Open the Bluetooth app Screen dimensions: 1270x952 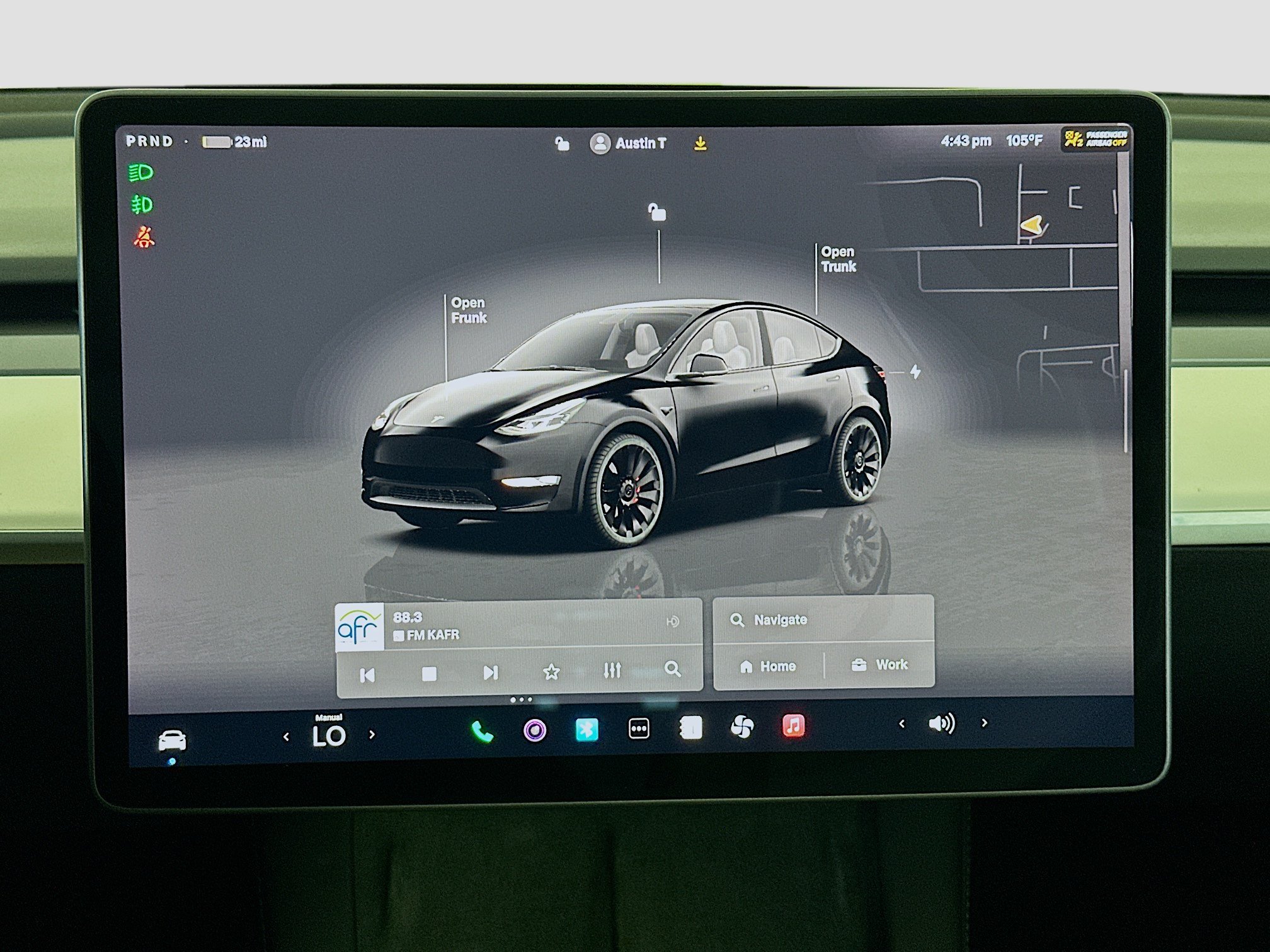(x=586, y=729)
